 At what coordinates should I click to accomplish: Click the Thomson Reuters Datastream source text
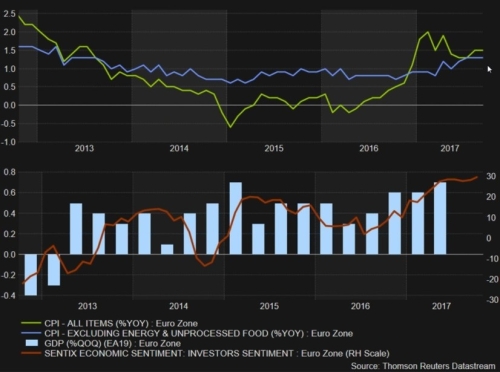[x=423, y=366]
